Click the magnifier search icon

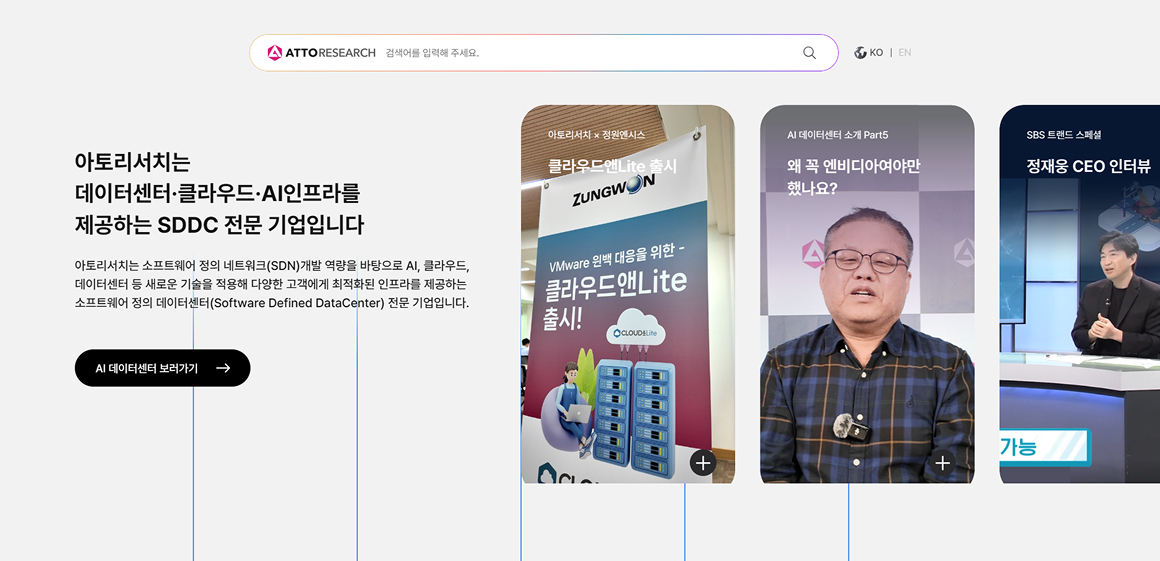(809, 53)
